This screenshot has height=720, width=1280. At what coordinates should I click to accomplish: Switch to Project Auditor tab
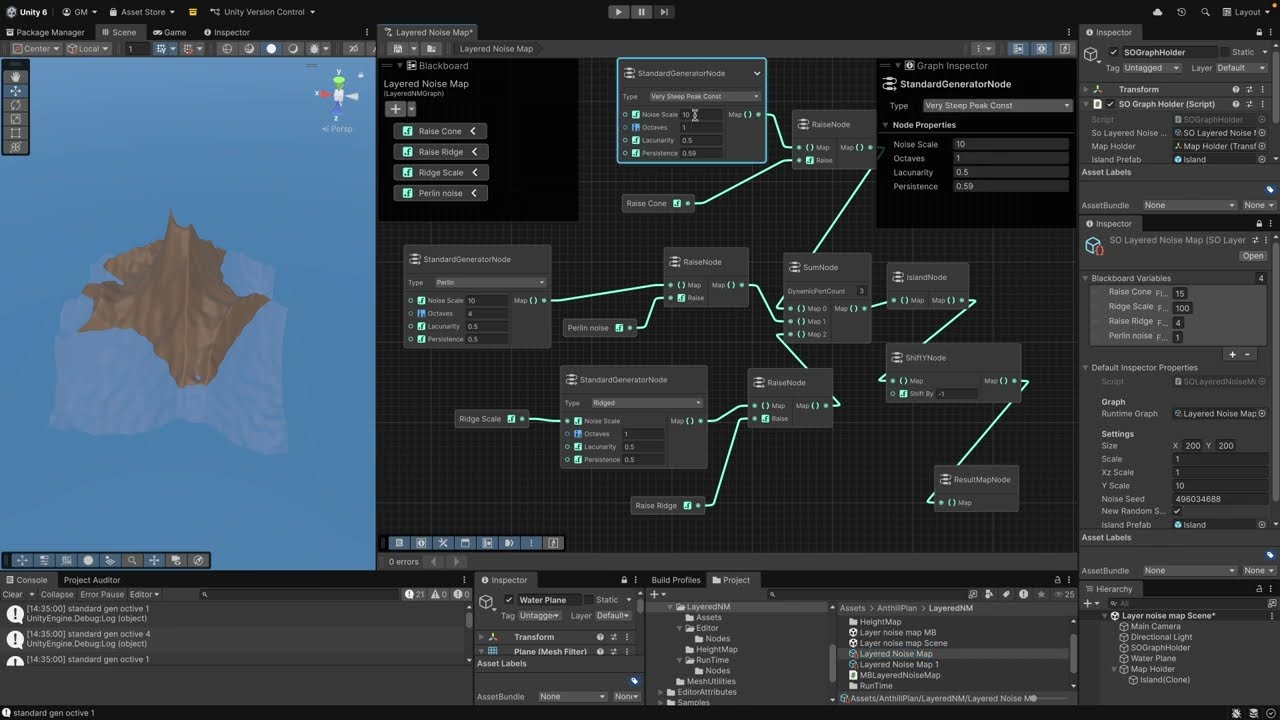(91, 580)
